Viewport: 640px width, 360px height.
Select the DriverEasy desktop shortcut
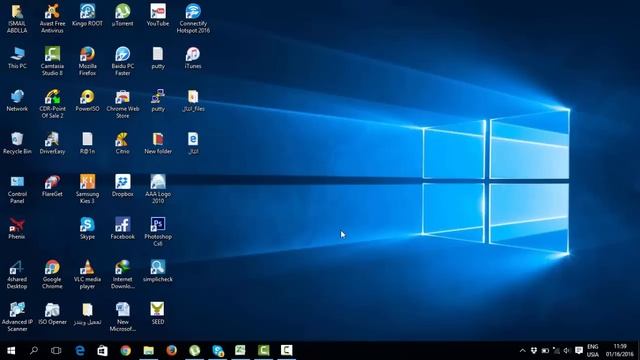[52, 143]
